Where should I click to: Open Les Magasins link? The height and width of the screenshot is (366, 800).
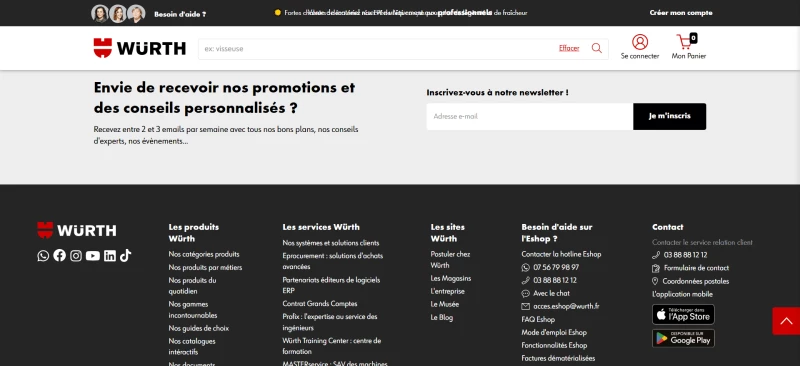(451, 279)
